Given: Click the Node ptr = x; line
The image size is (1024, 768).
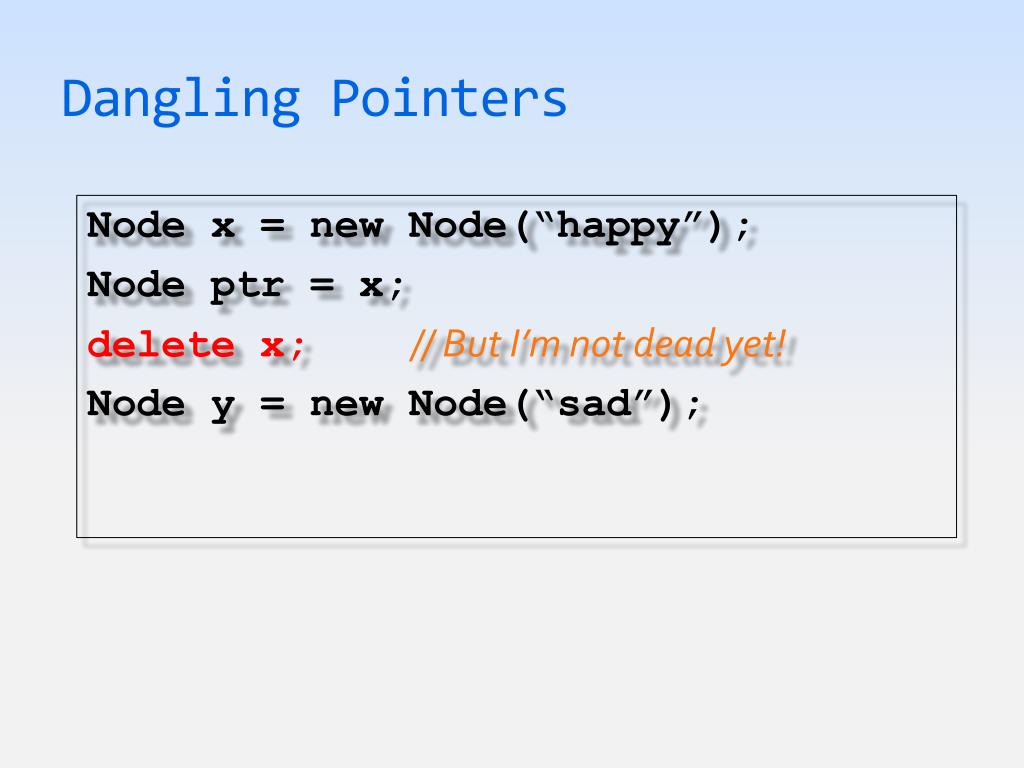Looking at the screenshot, I should [x=246, y=286].
